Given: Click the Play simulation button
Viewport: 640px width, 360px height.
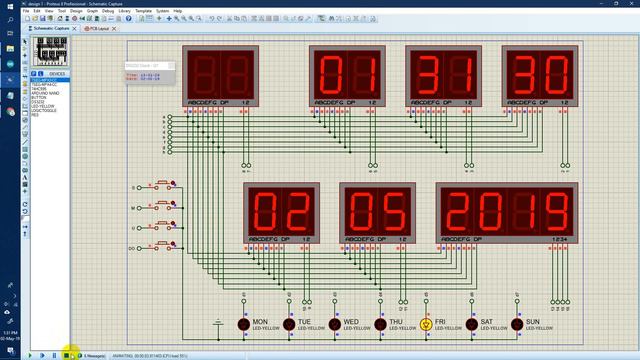Looking at the screenshot, I should tap(30, 356).
